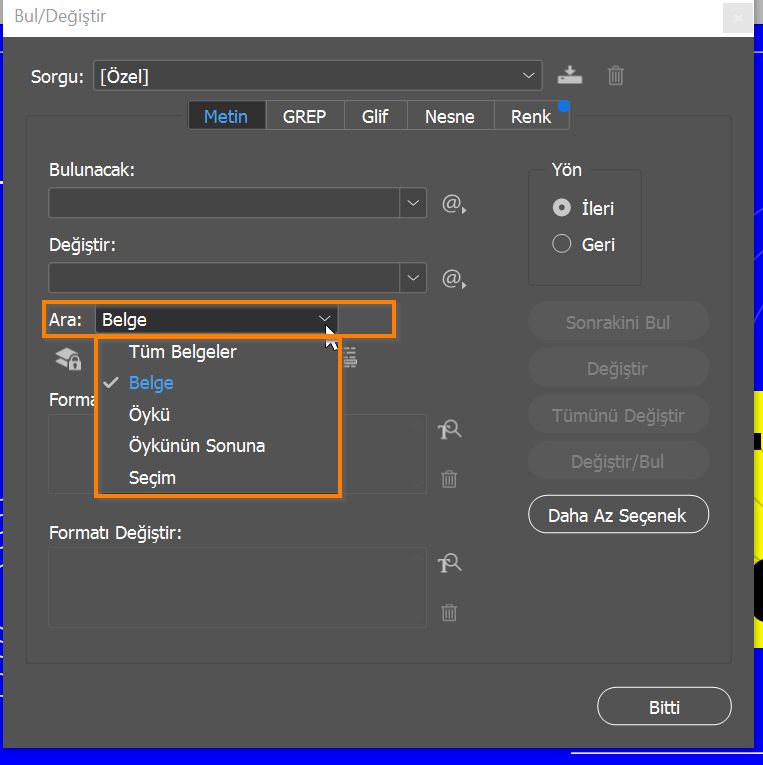Choose Belge option in list

point(218,383)
